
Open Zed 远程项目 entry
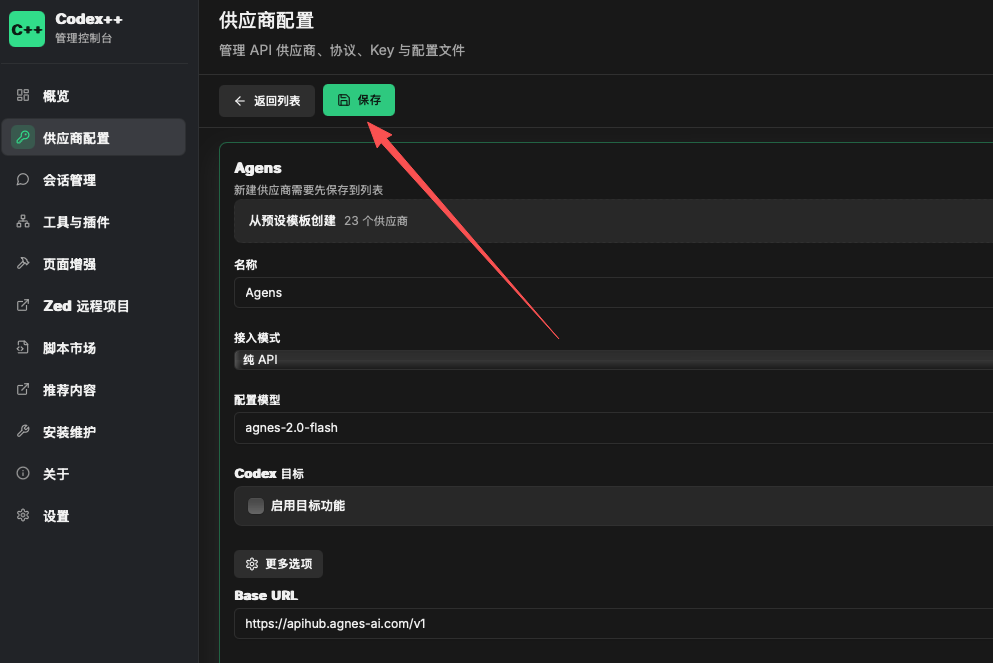click(94, 306)
